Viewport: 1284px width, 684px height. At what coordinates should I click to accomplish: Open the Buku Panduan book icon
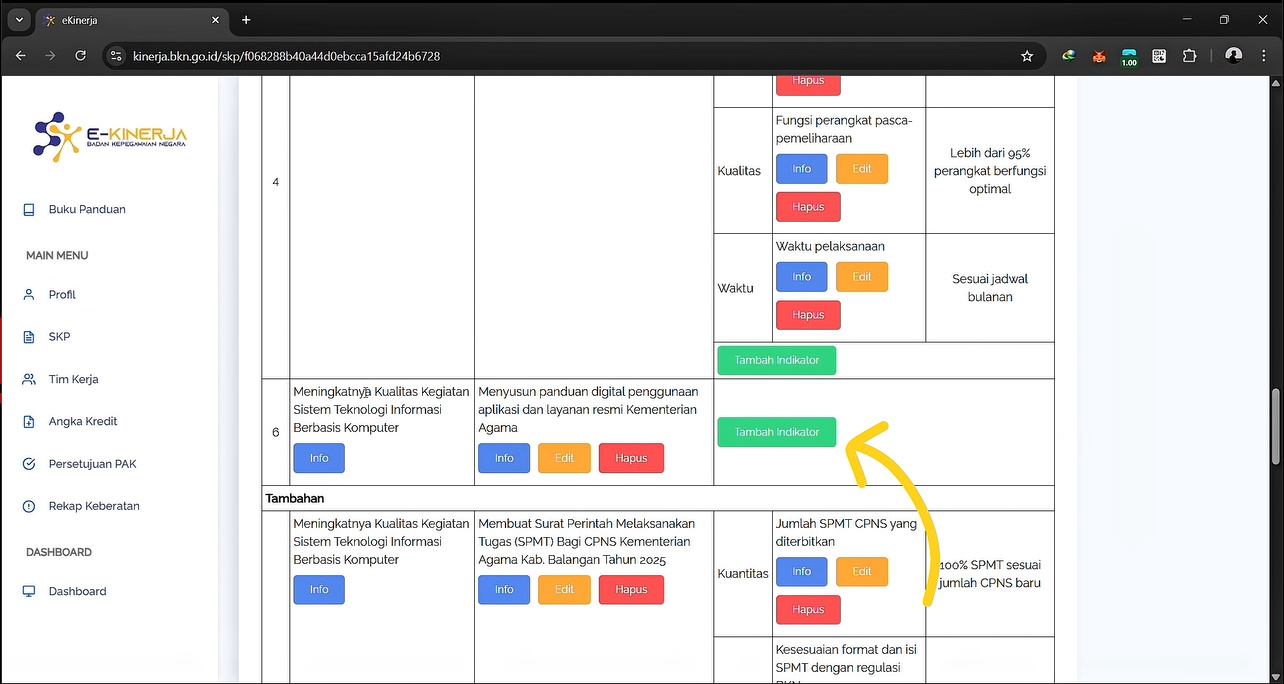click(29, 209)
